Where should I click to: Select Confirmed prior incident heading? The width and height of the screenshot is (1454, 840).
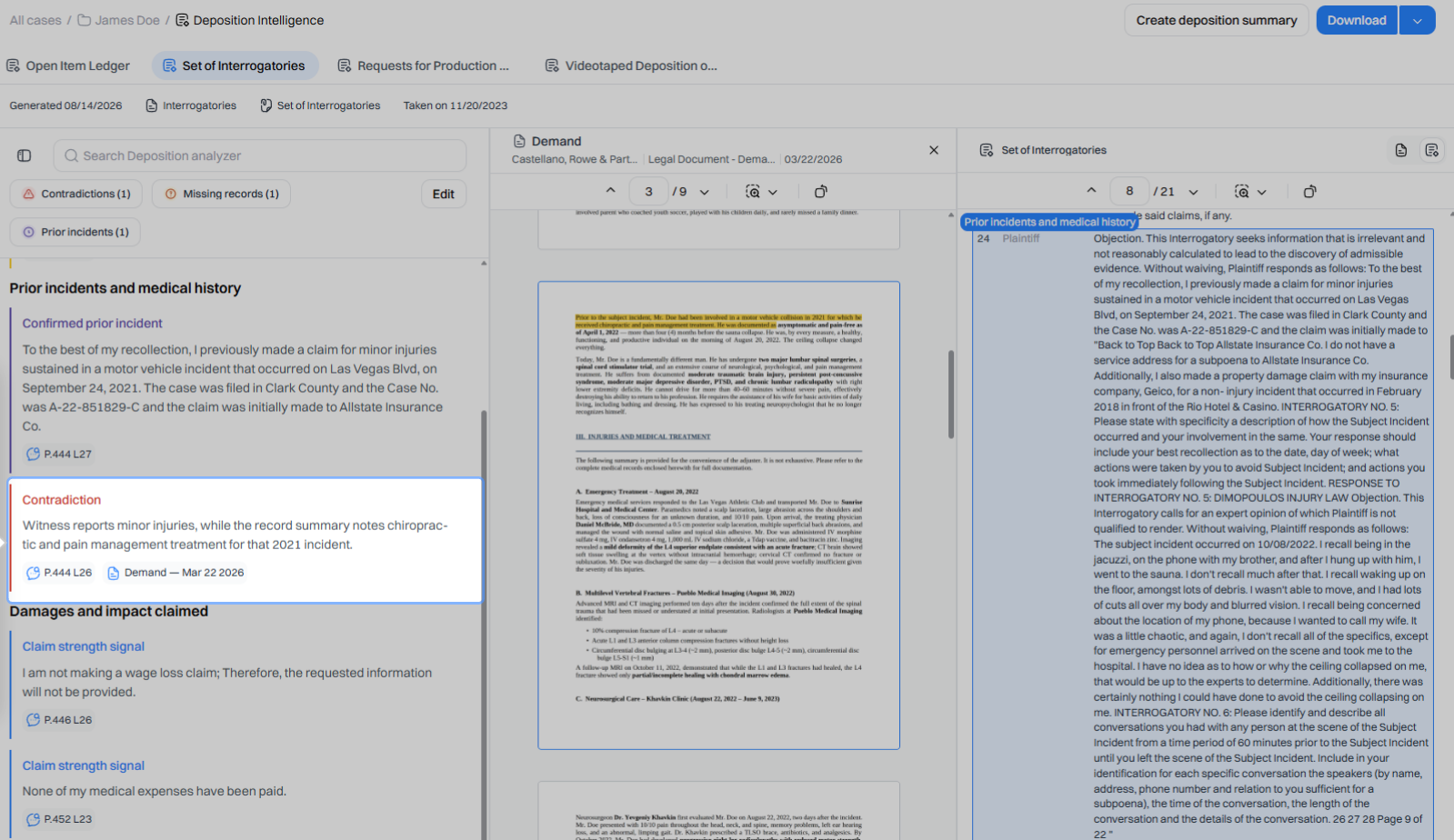[x=92, y=323]
